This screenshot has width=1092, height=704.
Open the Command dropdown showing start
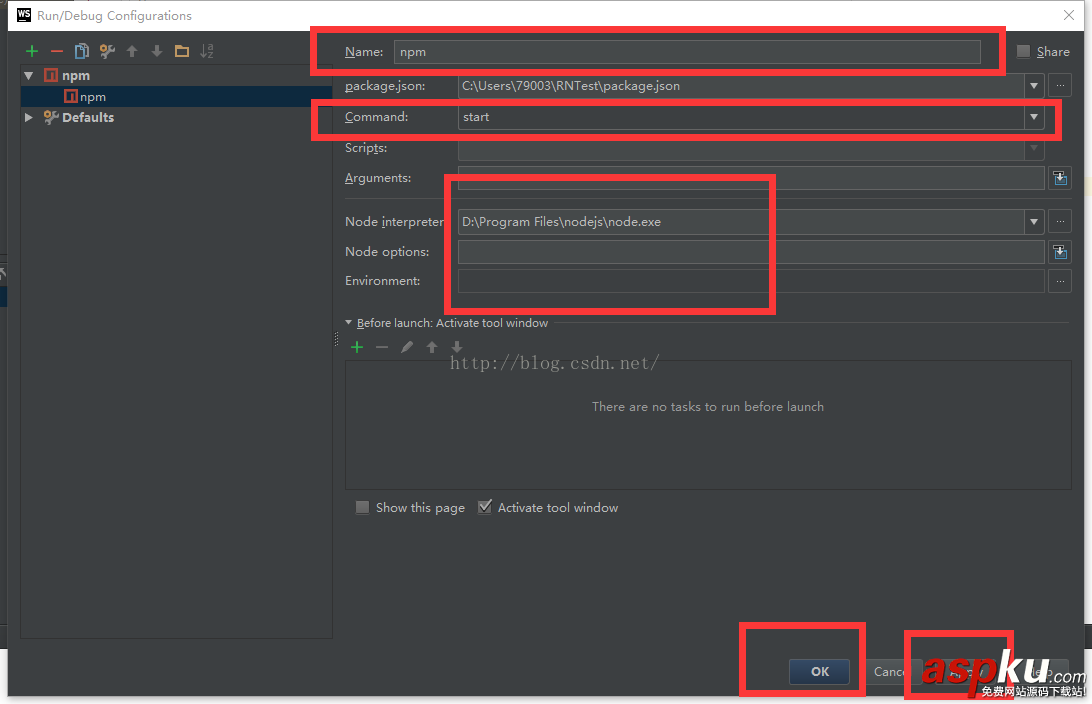pyautogui.click(x=1032, y=117)
